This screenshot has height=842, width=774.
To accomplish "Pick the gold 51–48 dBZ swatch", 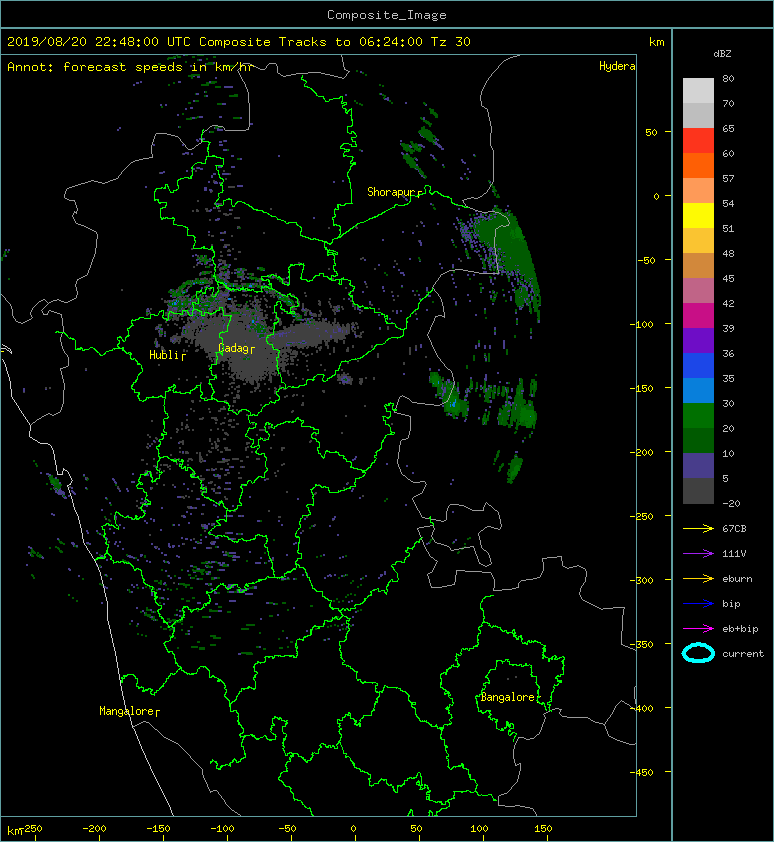I will [x=698, y=240].
